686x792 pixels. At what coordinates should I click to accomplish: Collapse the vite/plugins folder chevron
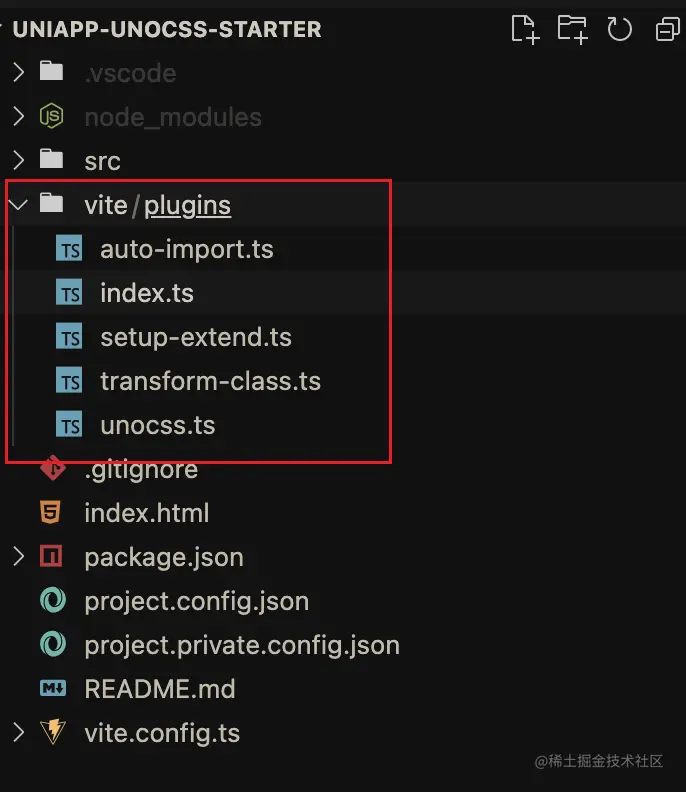(19, 205)
